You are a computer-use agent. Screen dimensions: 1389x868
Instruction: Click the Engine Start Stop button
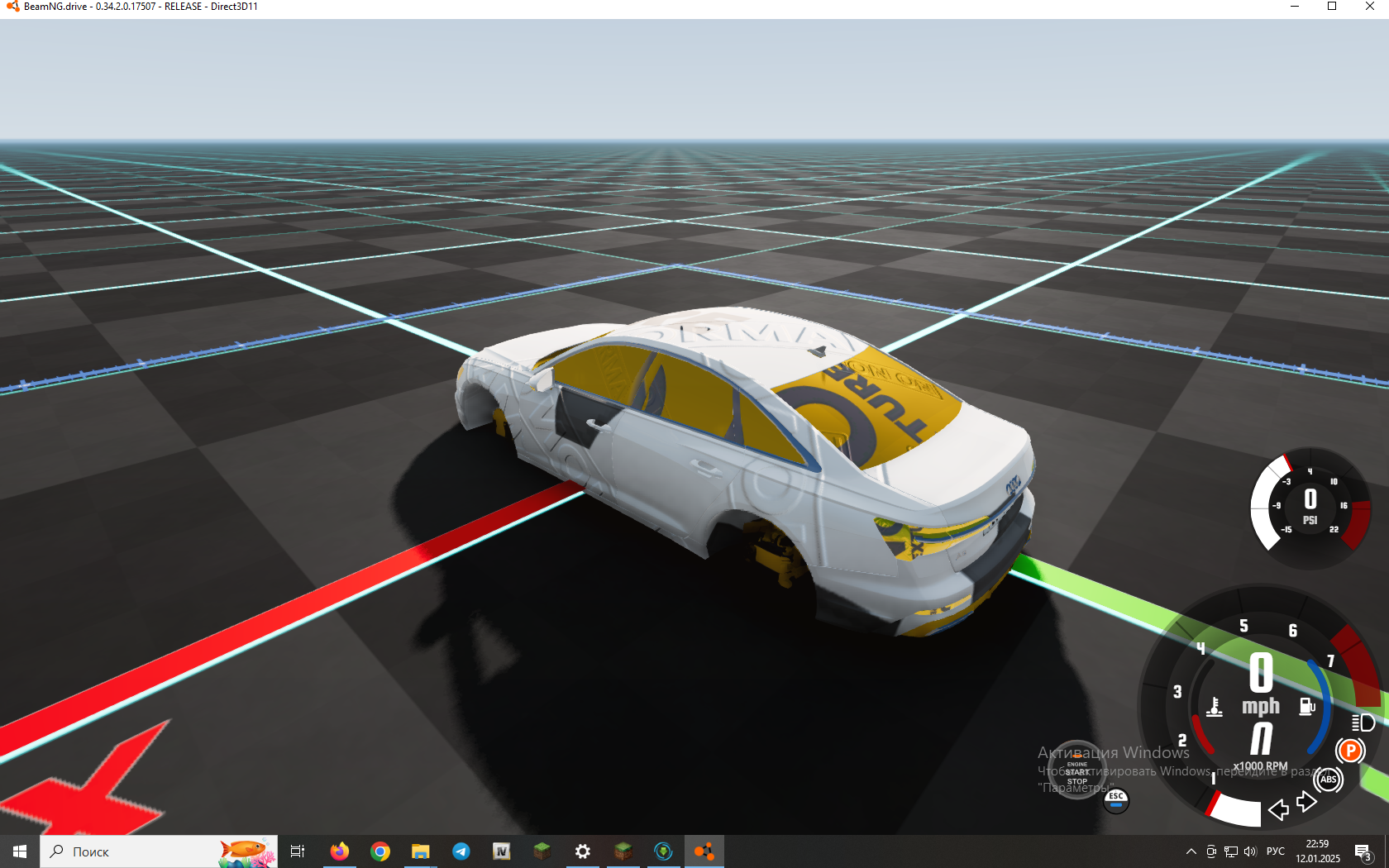click(1076, 770)
